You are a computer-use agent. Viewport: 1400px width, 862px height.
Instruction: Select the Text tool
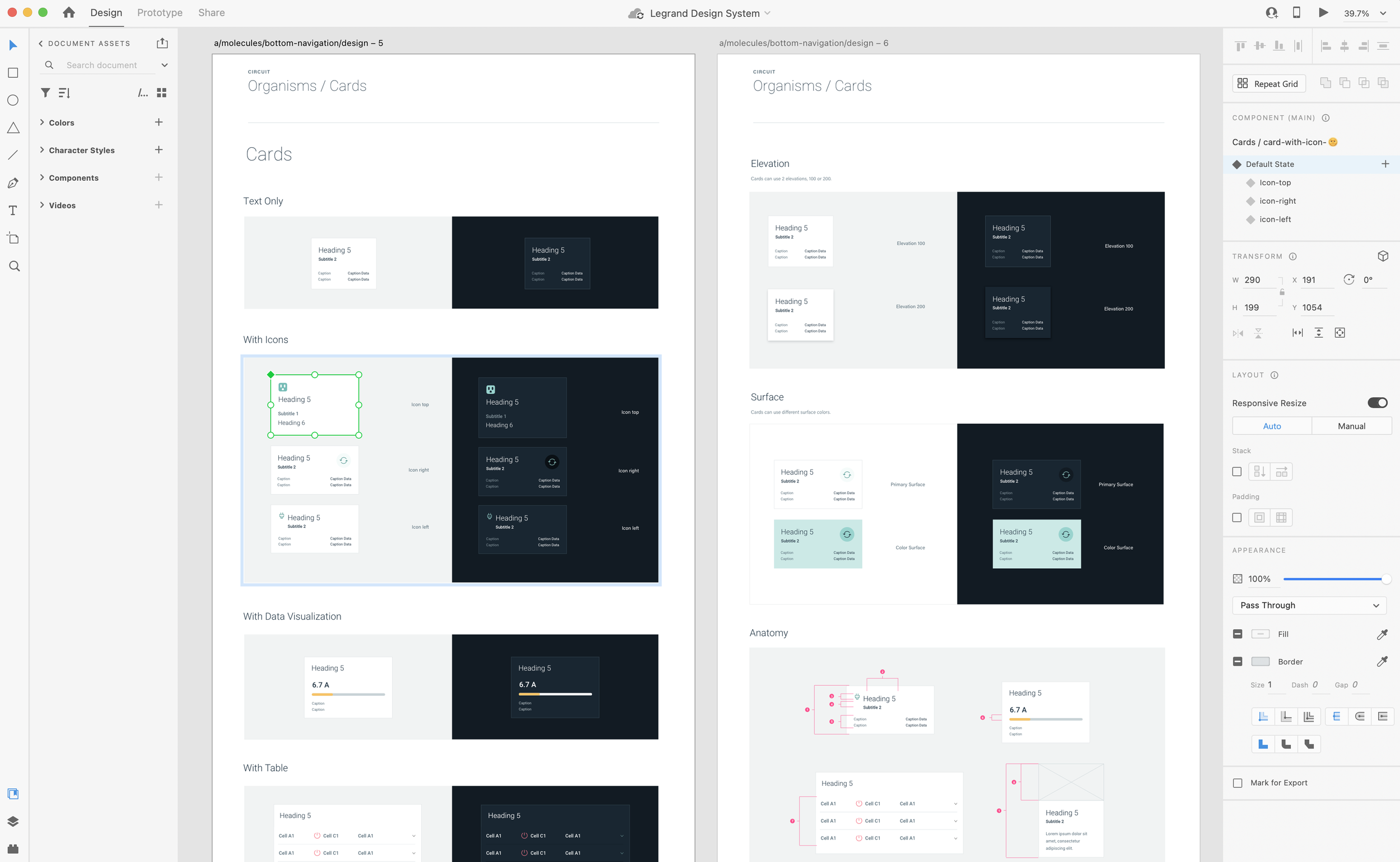coord(13,210)
